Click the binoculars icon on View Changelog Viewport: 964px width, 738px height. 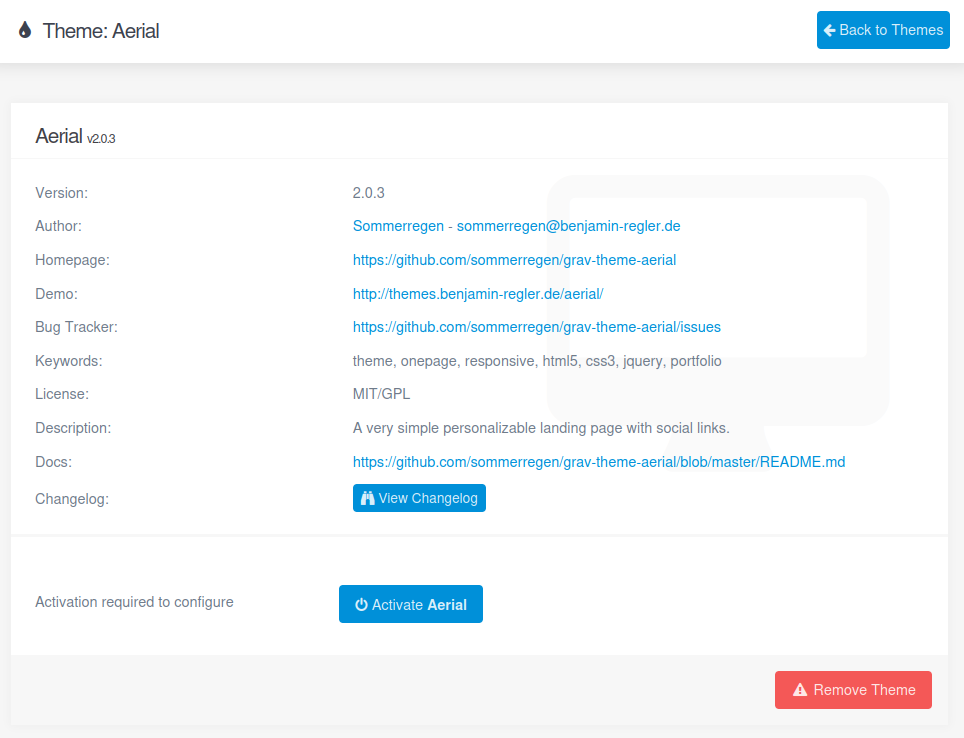(x=367, y=498)
